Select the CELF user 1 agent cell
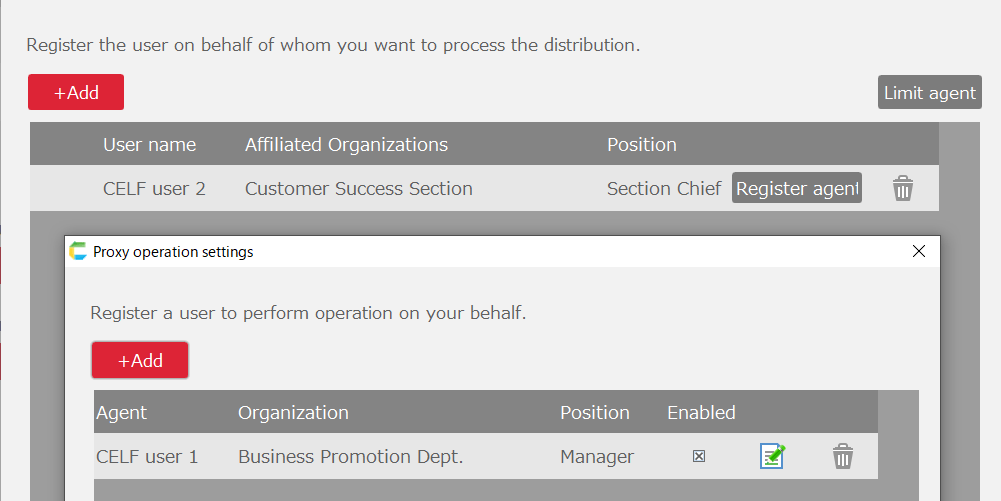The width and height of the screenshot is (1001, 501). (x=147, y=456)
